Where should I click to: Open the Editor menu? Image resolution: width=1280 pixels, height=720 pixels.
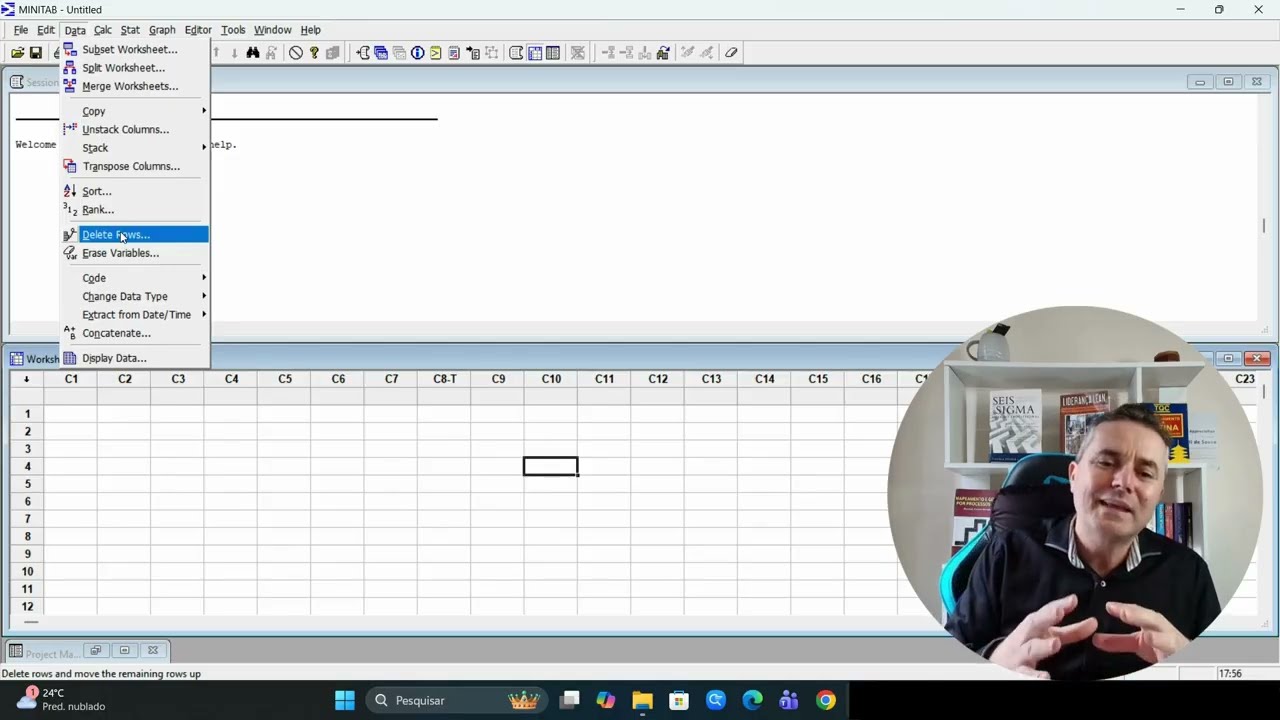click(198, 30)
